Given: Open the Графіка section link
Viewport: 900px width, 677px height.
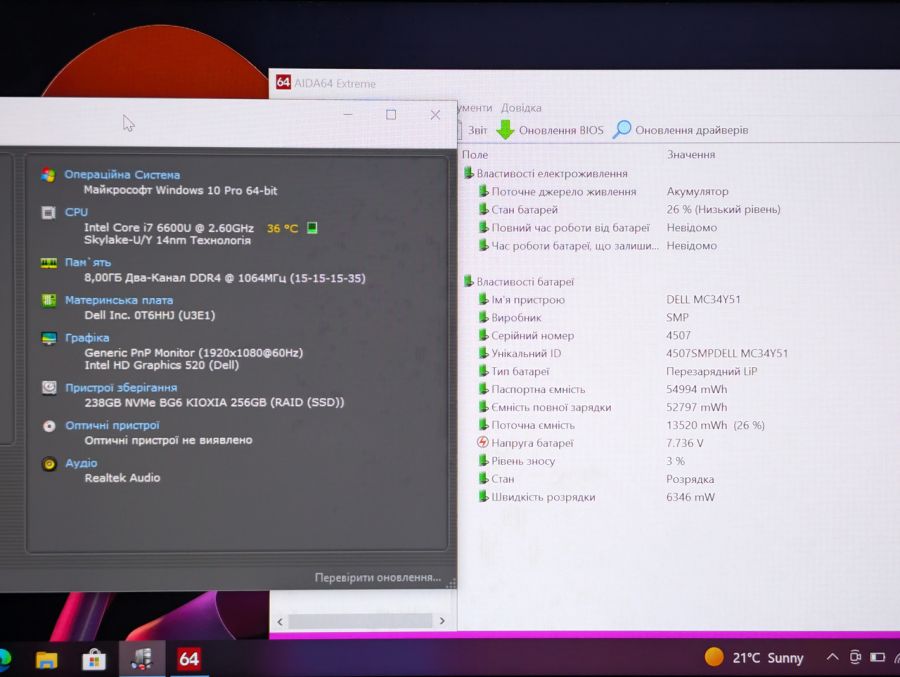Looking at the screenshot, I should 87,338.
